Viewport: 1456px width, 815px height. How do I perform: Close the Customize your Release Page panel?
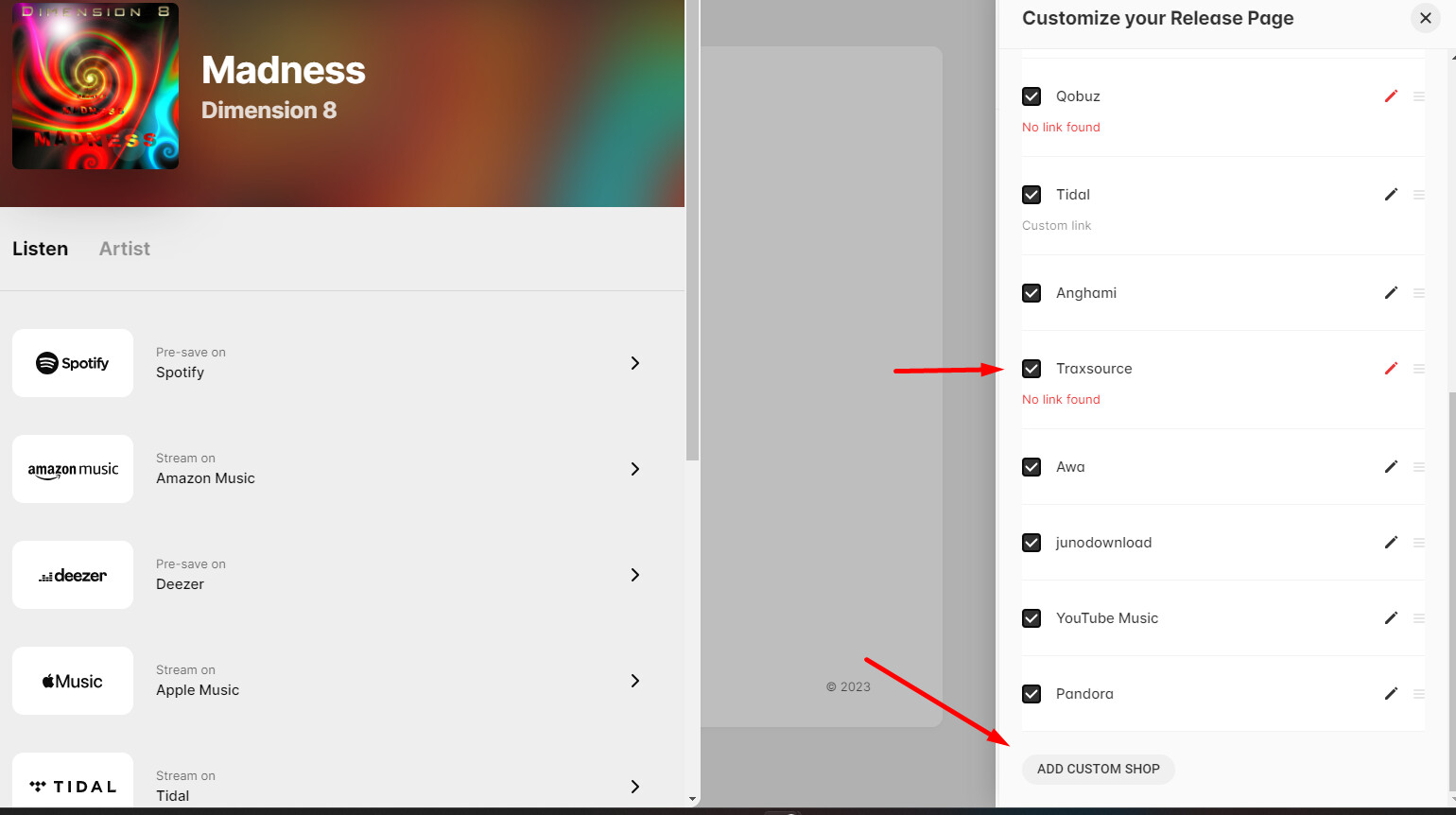tap(1426, 18)
